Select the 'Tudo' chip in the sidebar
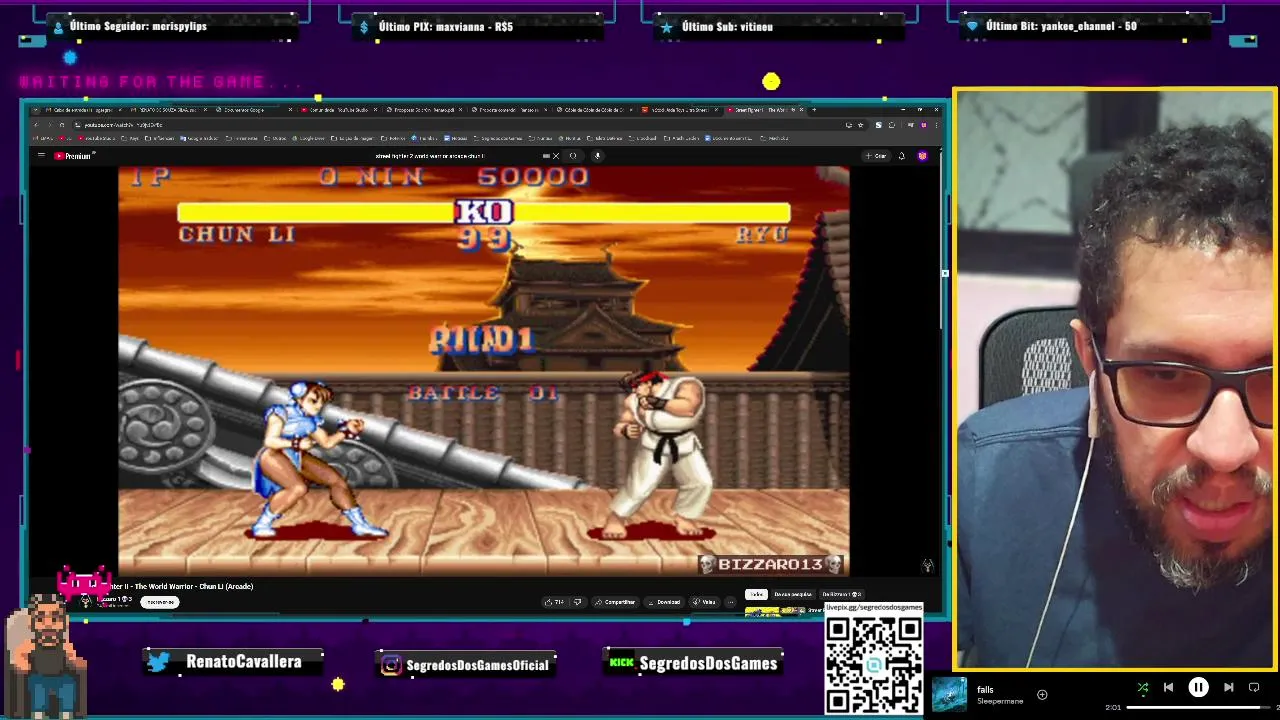This screenshot has height=720, width=1280. (756, 594)
